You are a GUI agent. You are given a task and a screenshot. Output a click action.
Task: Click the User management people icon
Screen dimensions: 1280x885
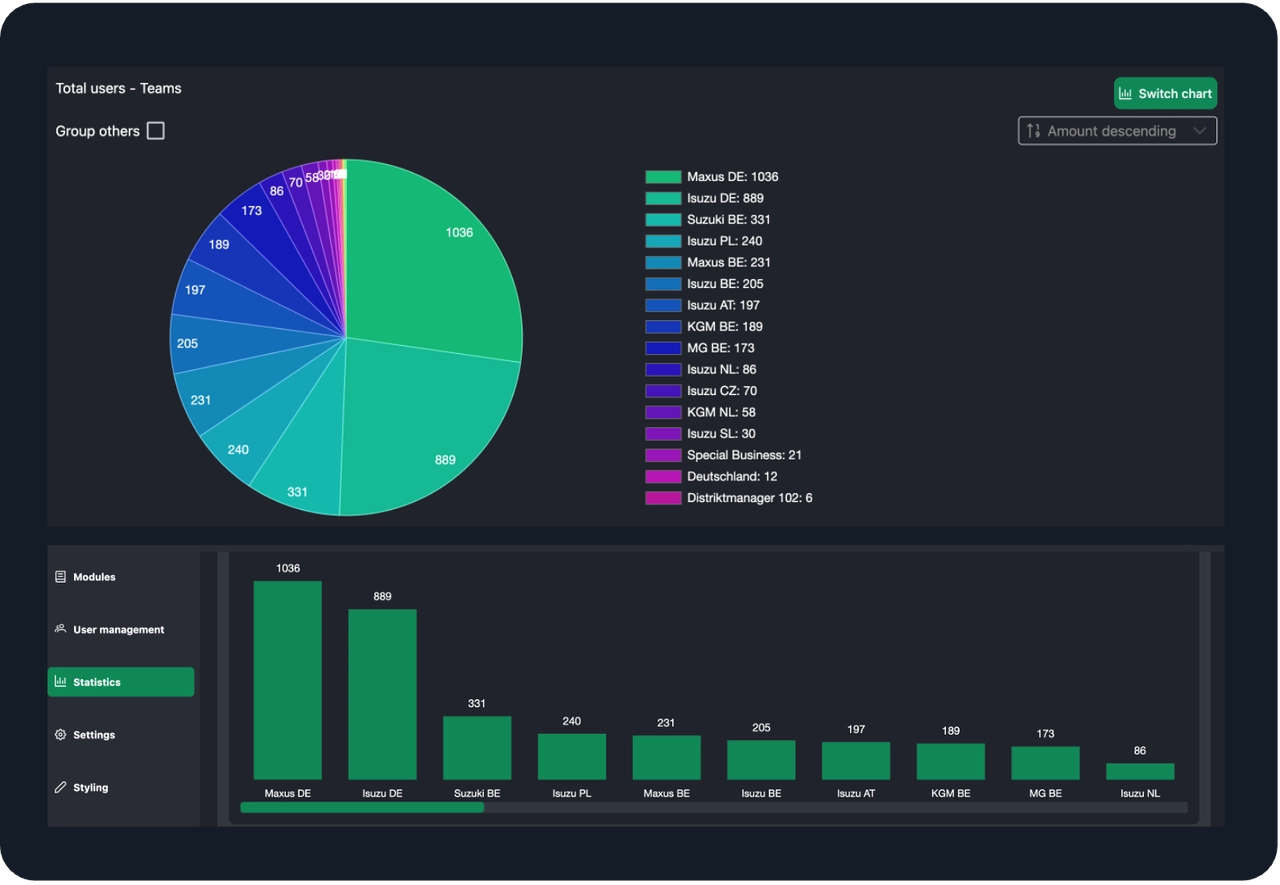[61, 629]
